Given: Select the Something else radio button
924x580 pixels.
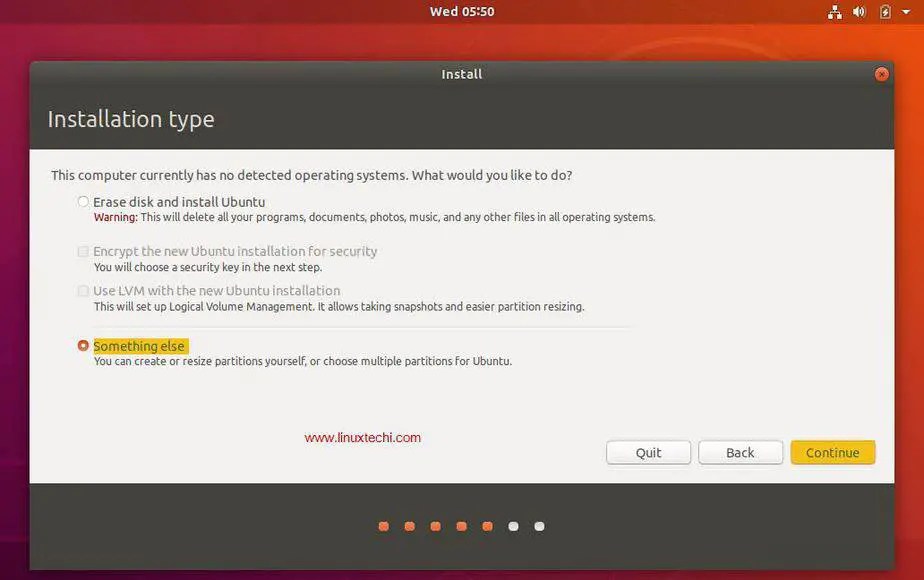Looking at the screenshot, I should pos(83,345).
